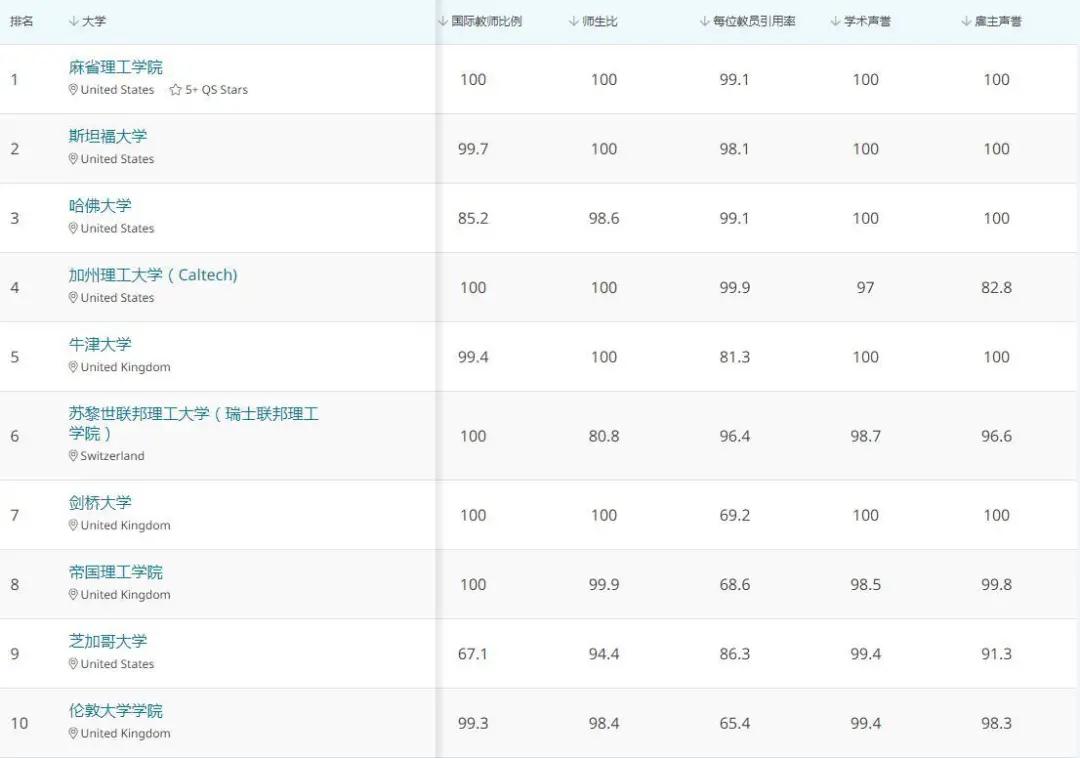Click 苏黎世联邦理工's 80.8 师生比 score
1080x758 pixels.
click(604, 436)
